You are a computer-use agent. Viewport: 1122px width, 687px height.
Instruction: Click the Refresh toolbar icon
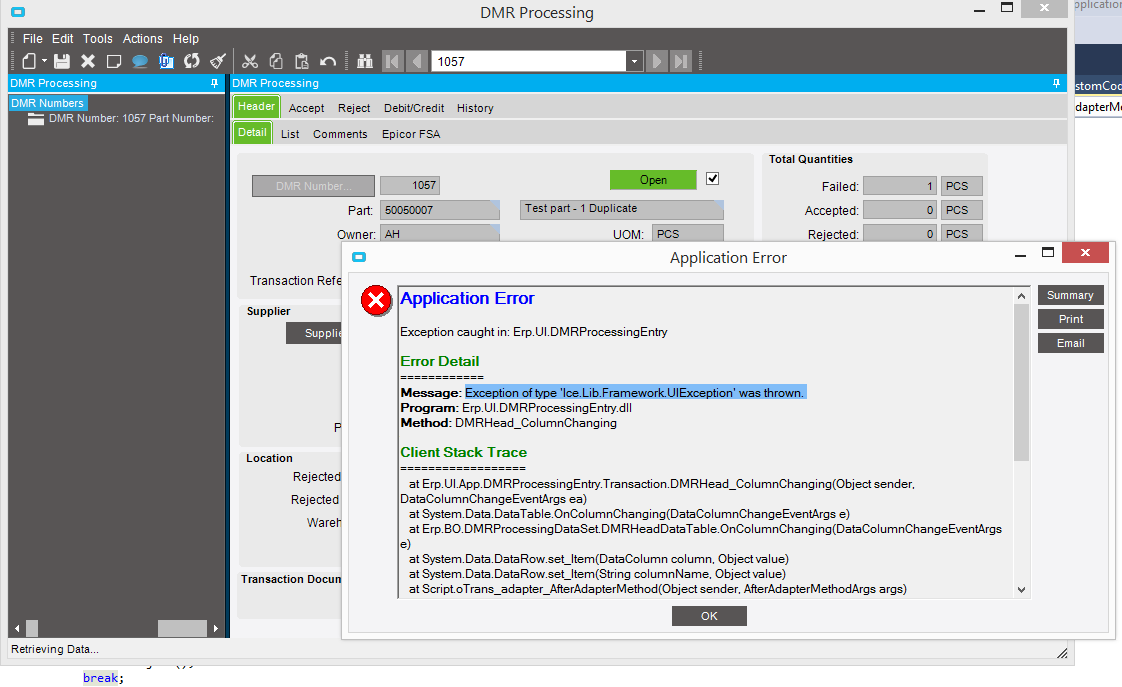click(x=192, y=62)
